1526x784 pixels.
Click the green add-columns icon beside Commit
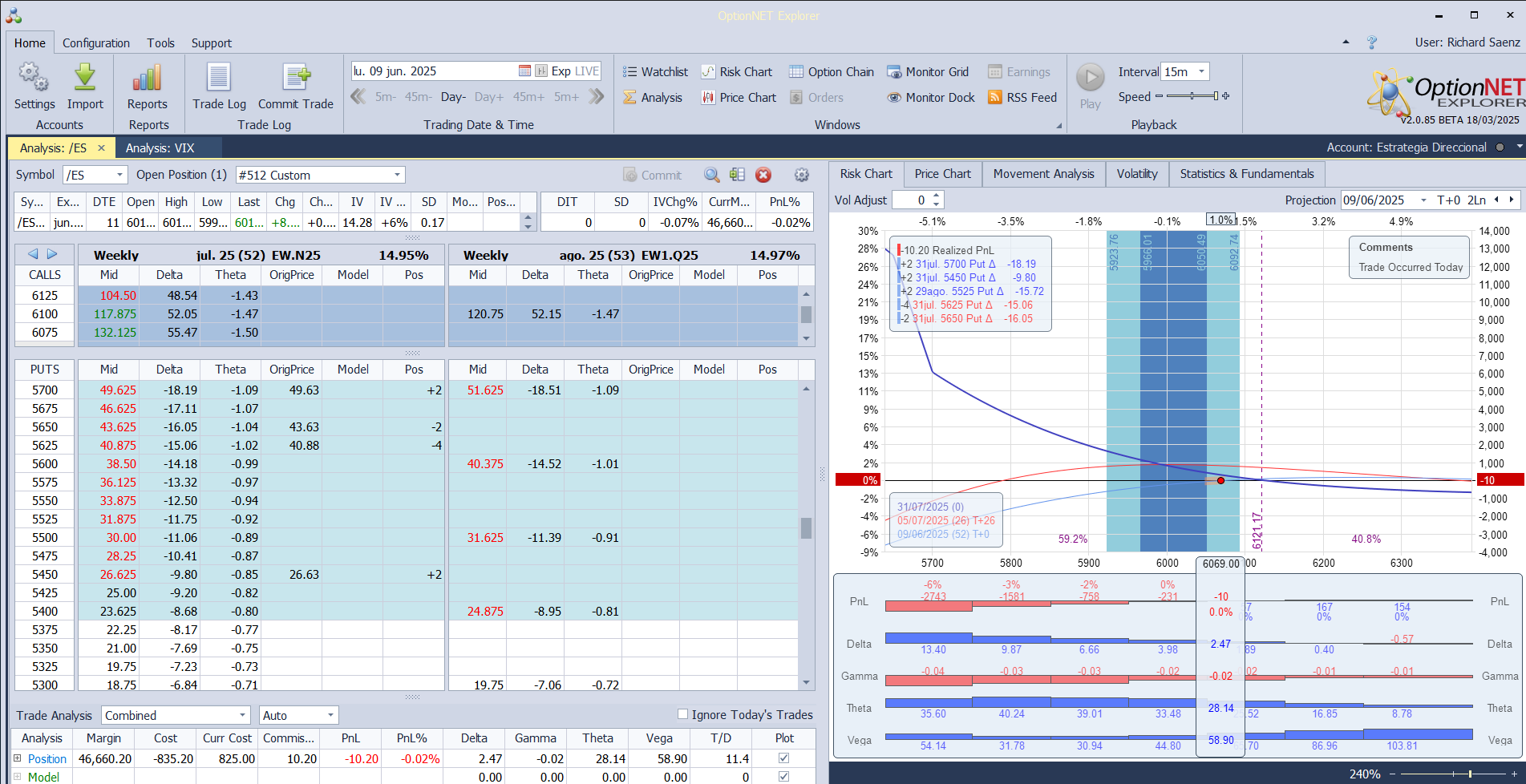click(737, 175)
